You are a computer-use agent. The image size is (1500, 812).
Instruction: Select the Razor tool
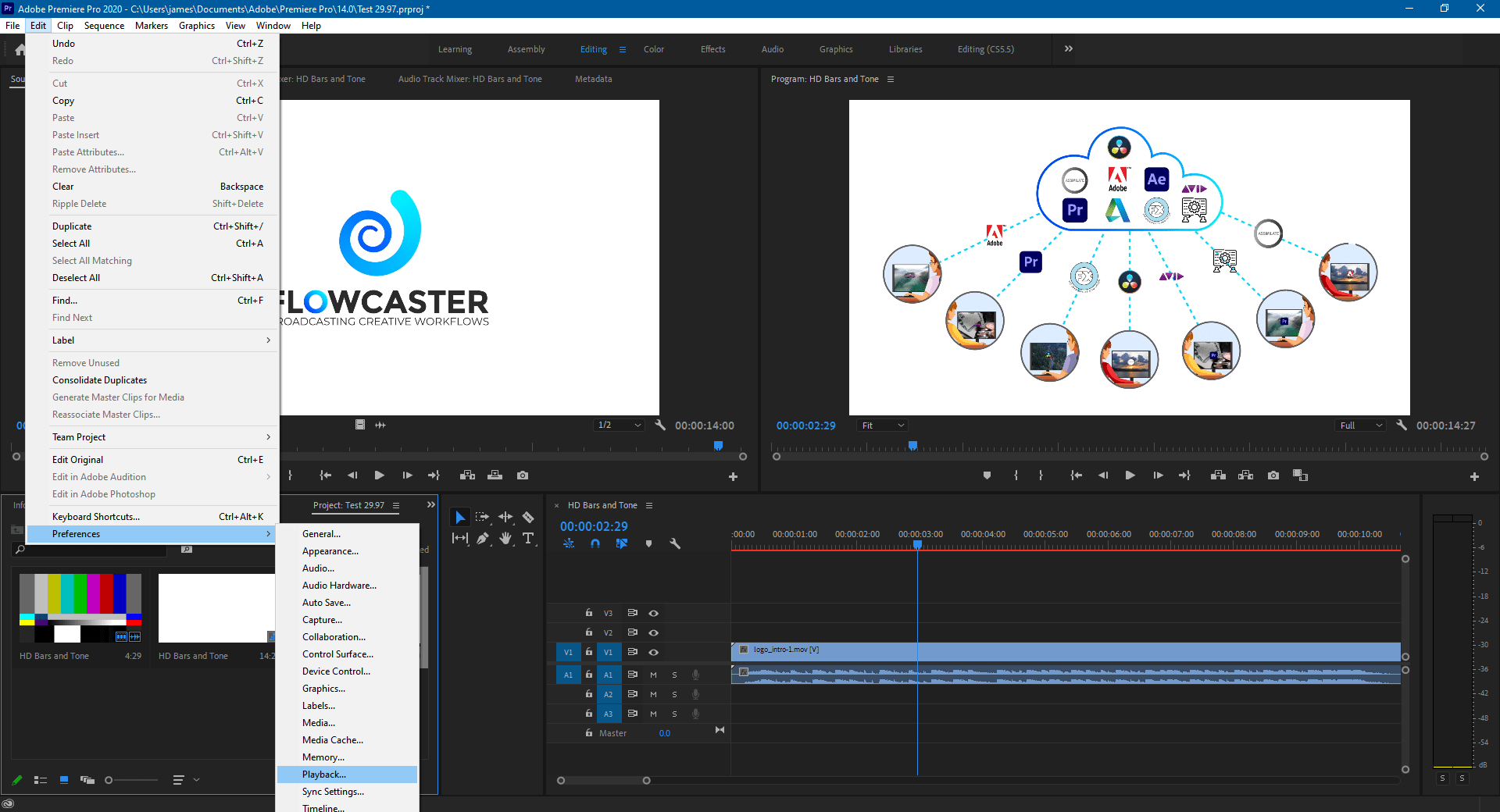(x=528, y=517)
